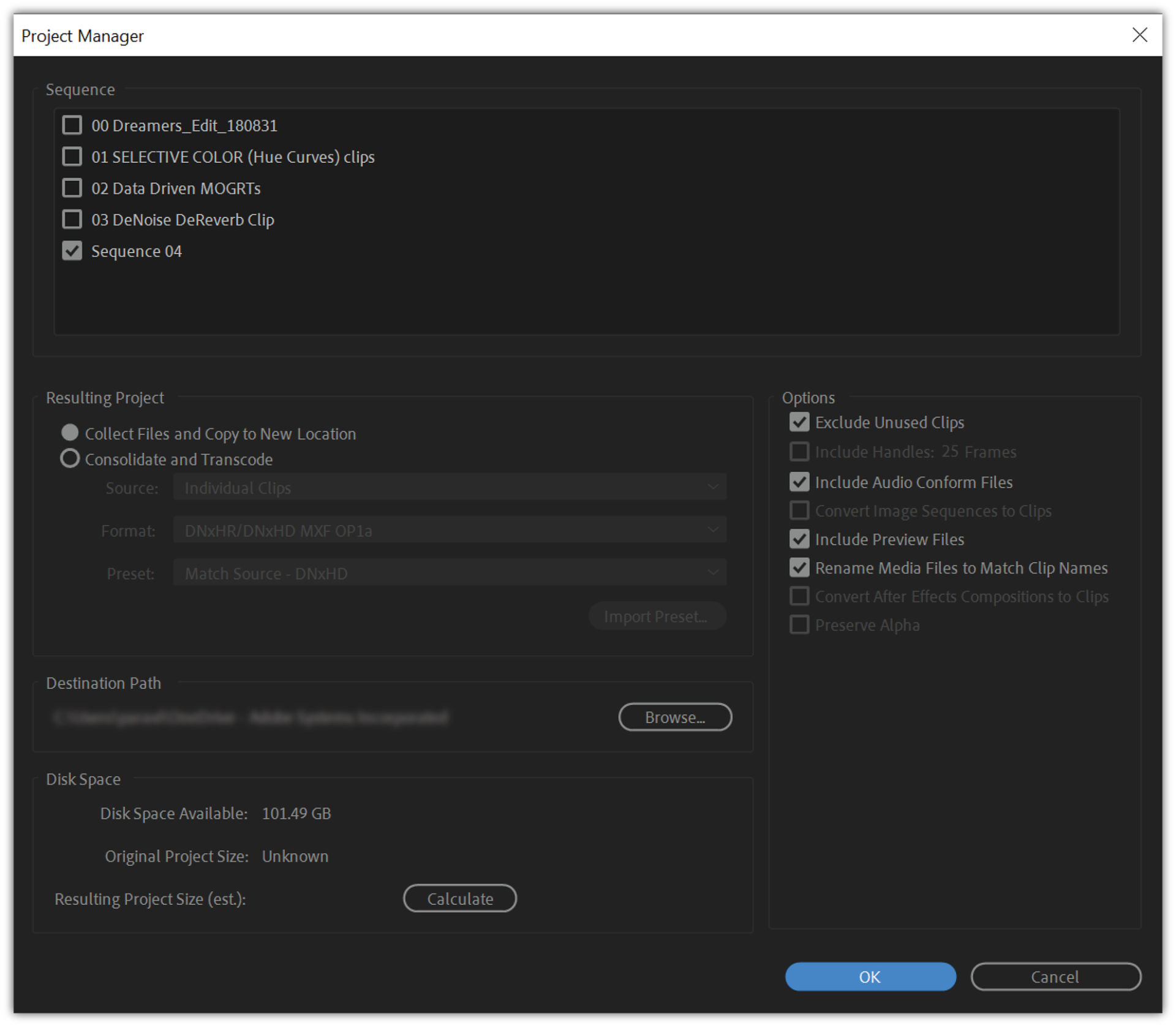Toggle Rename Media Files to Match Clip Names
1176x1027 pixels.
(799, 568)
